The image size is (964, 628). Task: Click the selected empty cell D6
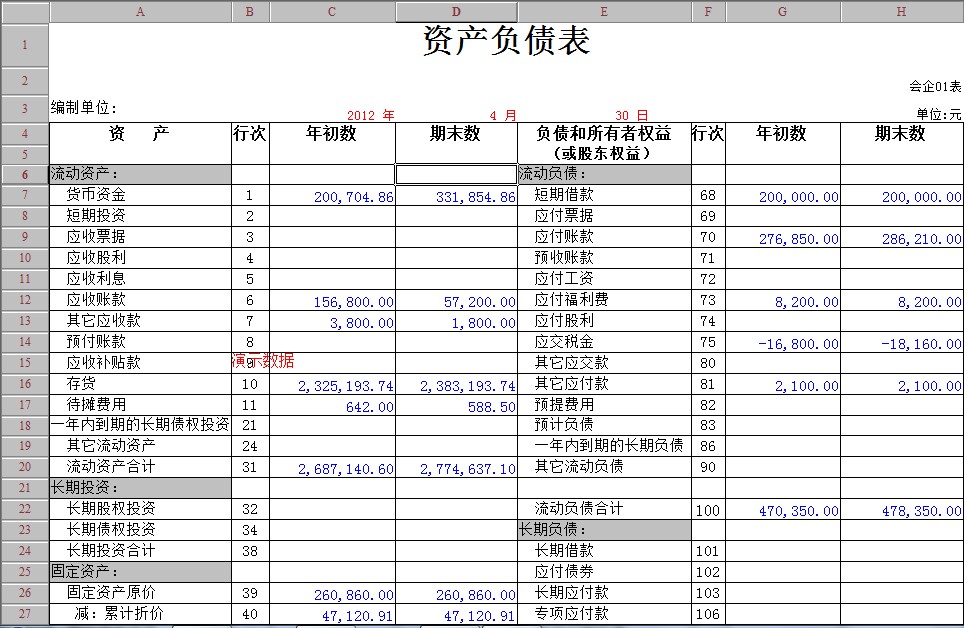coord(456,174)
